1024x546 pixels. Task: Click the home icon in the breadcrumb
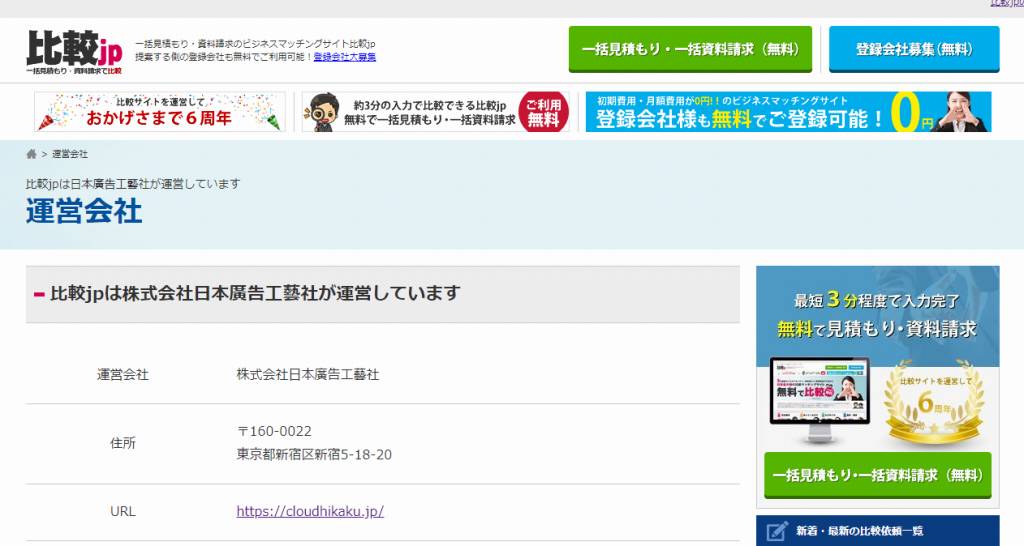coord(32,154)
